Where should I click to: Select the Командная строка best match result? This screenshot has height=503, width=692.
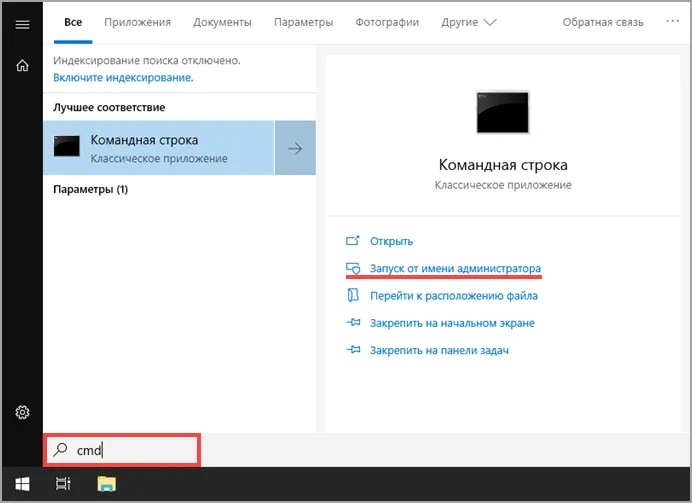(159, 148)
